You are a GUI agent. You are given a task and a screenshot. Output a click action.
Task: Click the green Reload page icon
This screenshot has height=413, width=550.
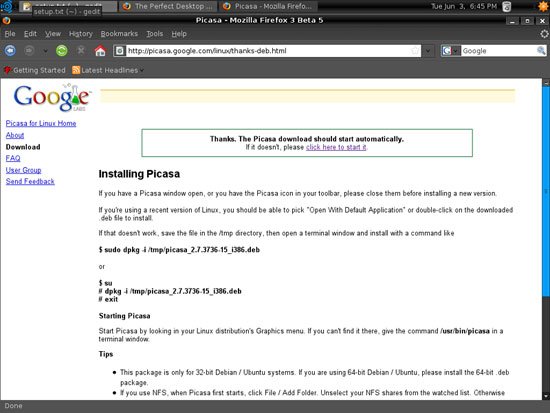click(62, 51)
